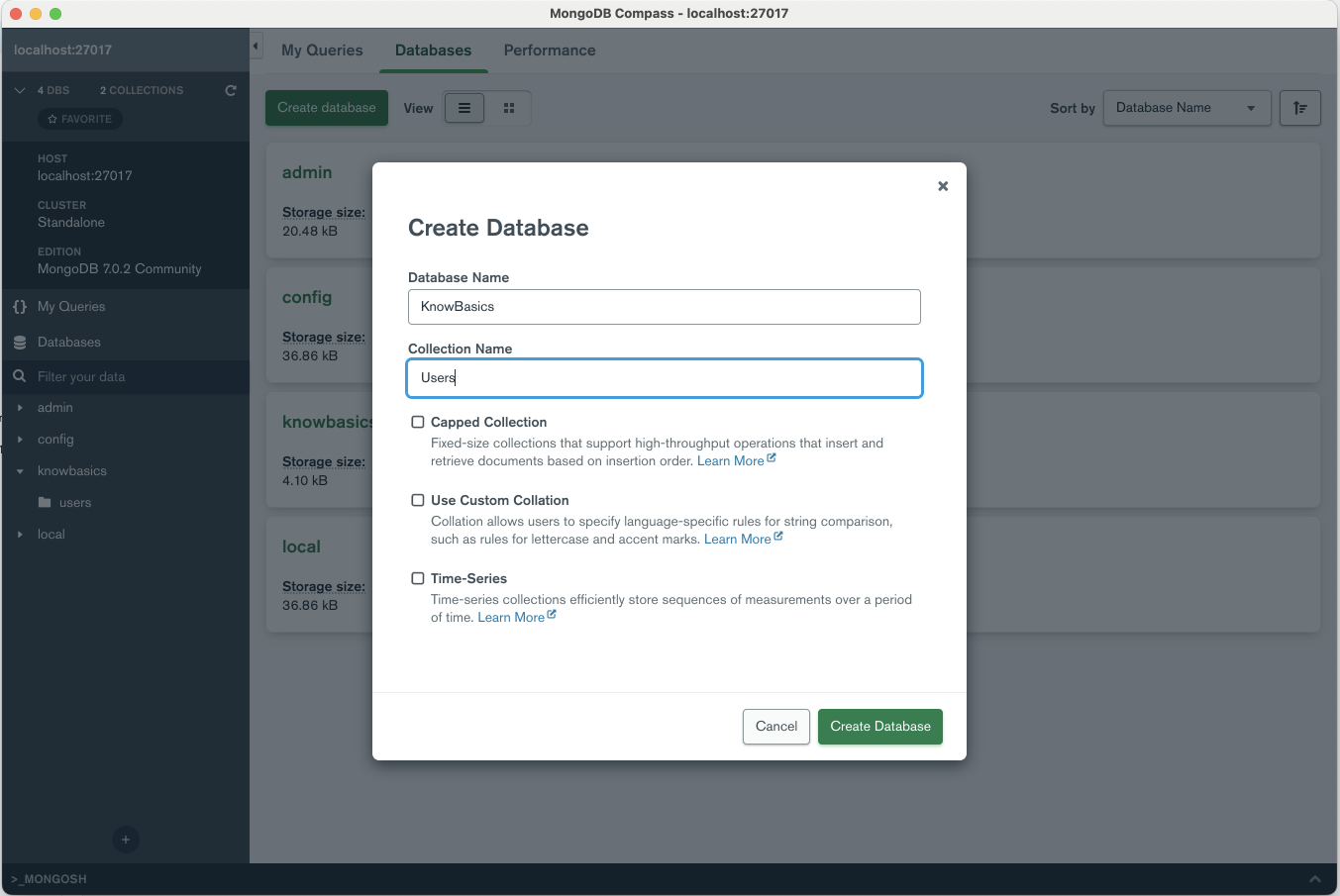1340x896 pixels.
Task: Switch to grid view icon
Action: [x=509, y=108]
